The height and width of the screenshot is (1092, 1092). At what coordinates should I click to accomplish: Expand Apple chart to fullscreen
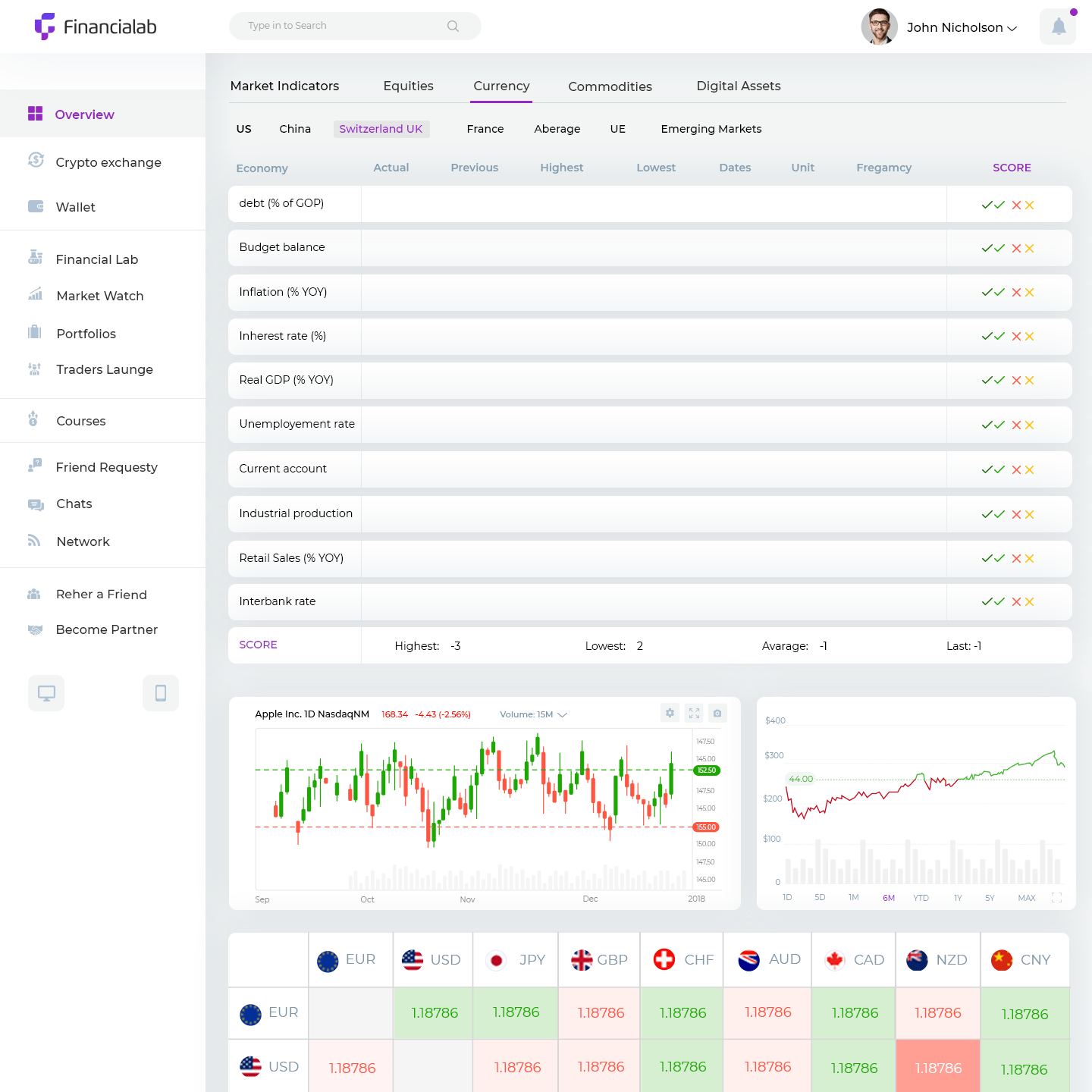[694, 713]
